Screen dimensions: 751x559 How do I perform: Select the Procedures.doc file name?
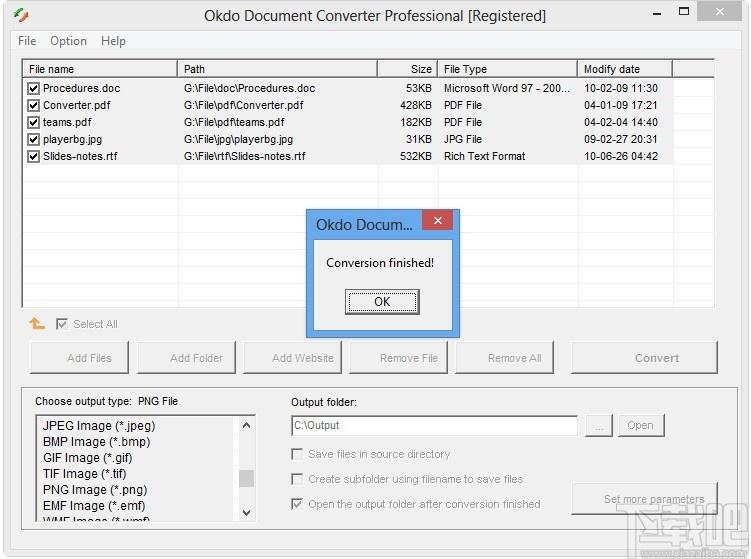pos(81,88)
